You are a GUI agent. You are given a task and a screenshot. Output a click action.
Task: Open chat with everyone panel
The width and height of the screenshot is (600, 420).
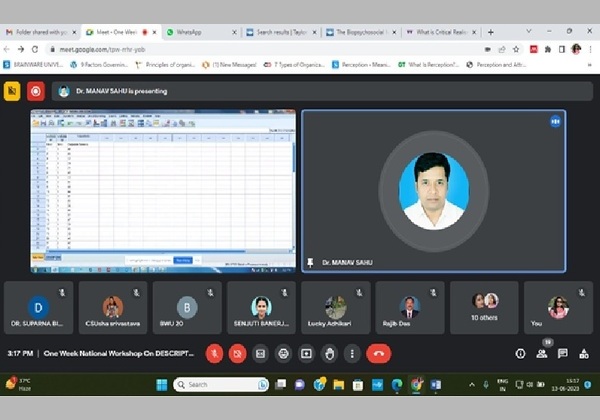pos(562,354)
